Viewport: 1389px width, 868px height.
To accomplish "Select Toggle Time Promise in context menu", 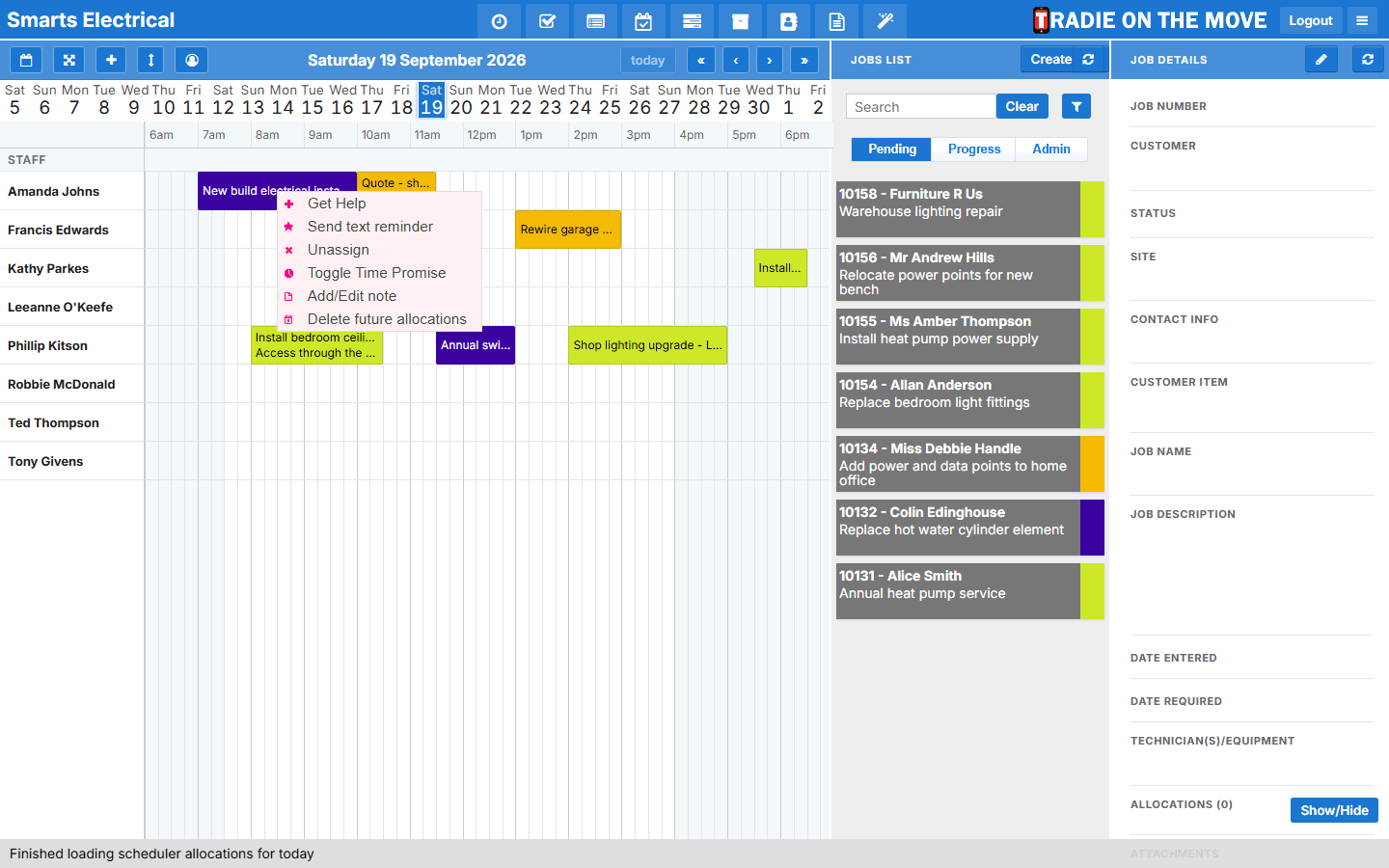I will (x=378, y=273).
